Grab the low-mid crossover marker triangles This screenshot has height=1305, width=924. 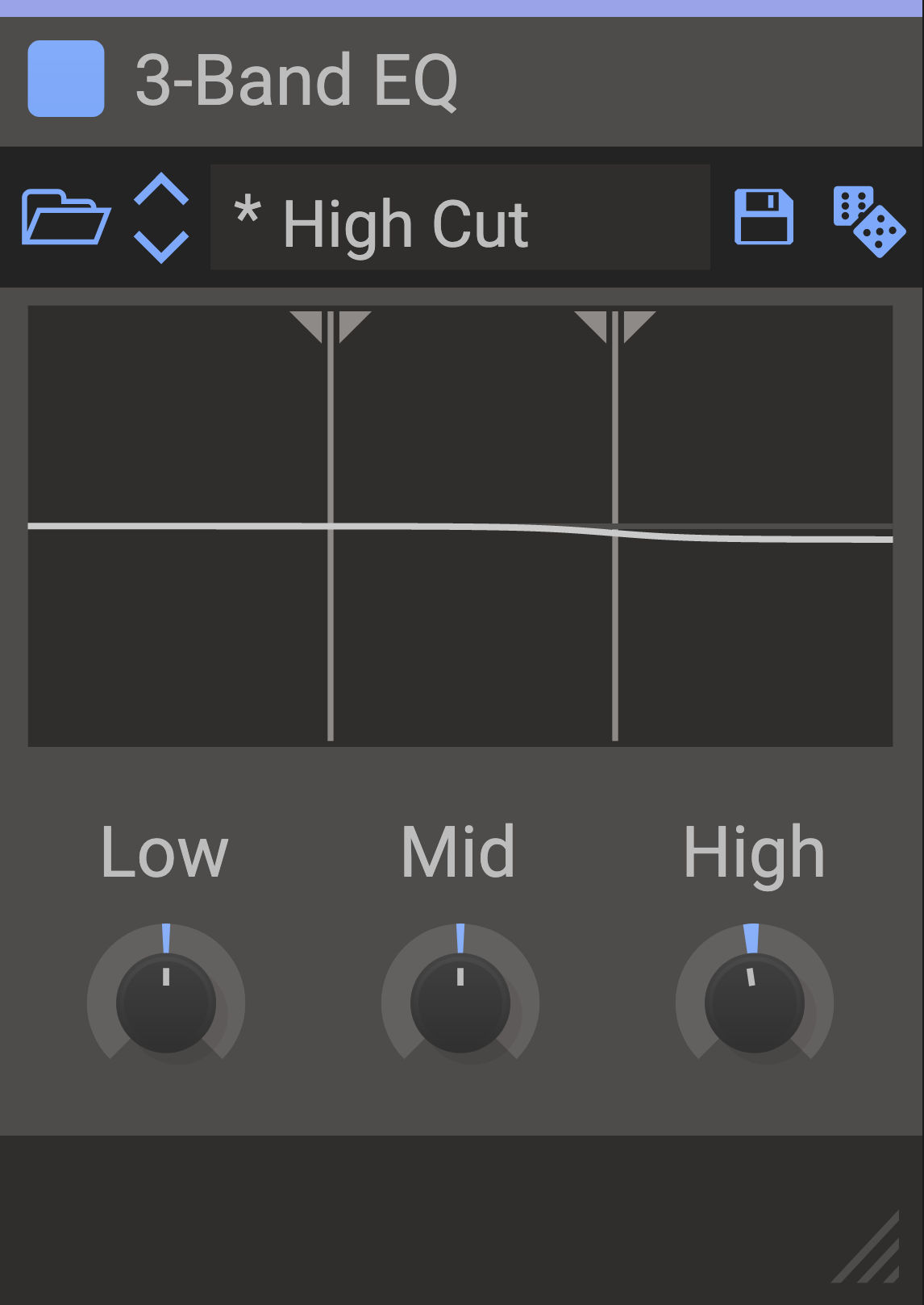[331, 325]
